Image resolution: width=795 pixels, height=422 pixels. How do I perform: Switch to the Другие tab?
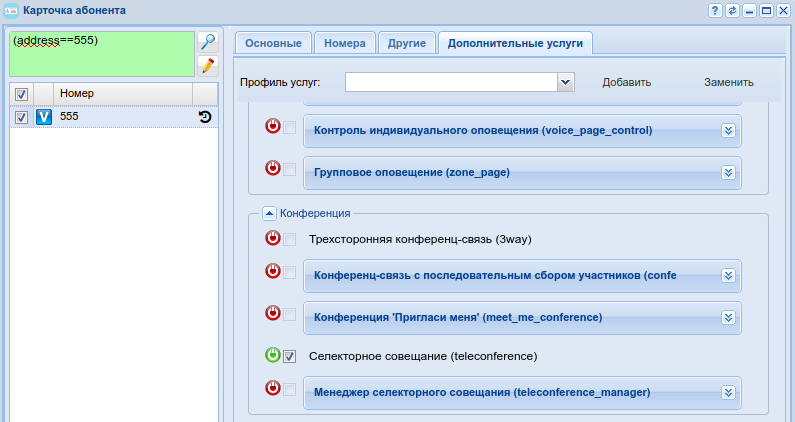[x=407, y=43]
